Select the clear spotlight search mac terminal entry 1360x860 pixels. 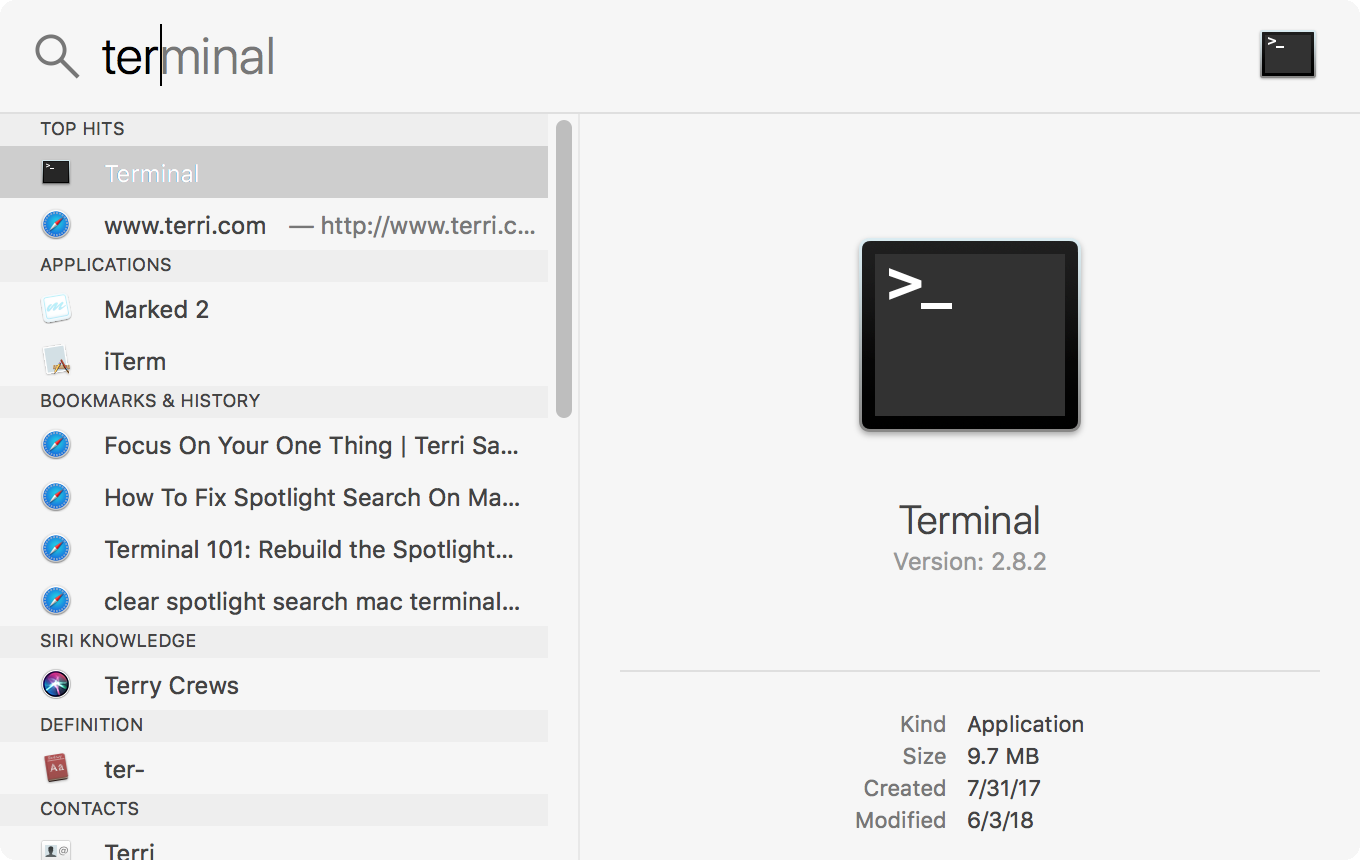tap(310, 601)
